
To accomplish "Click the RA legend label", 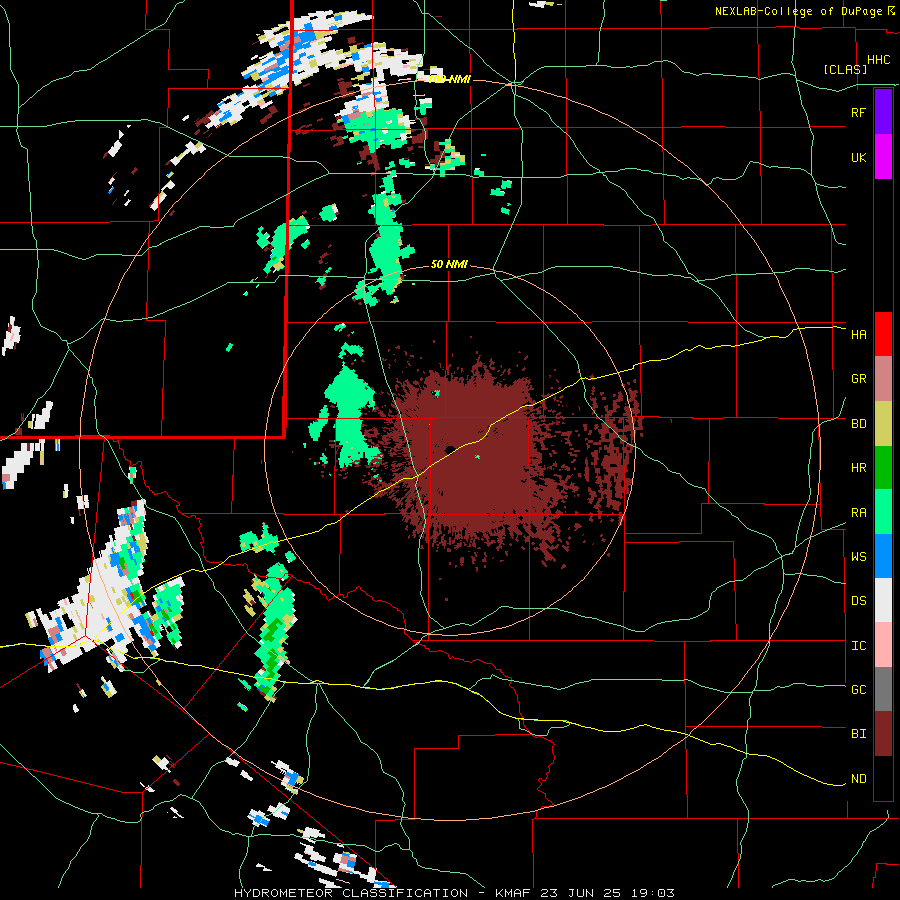I will tap(858, 513).
